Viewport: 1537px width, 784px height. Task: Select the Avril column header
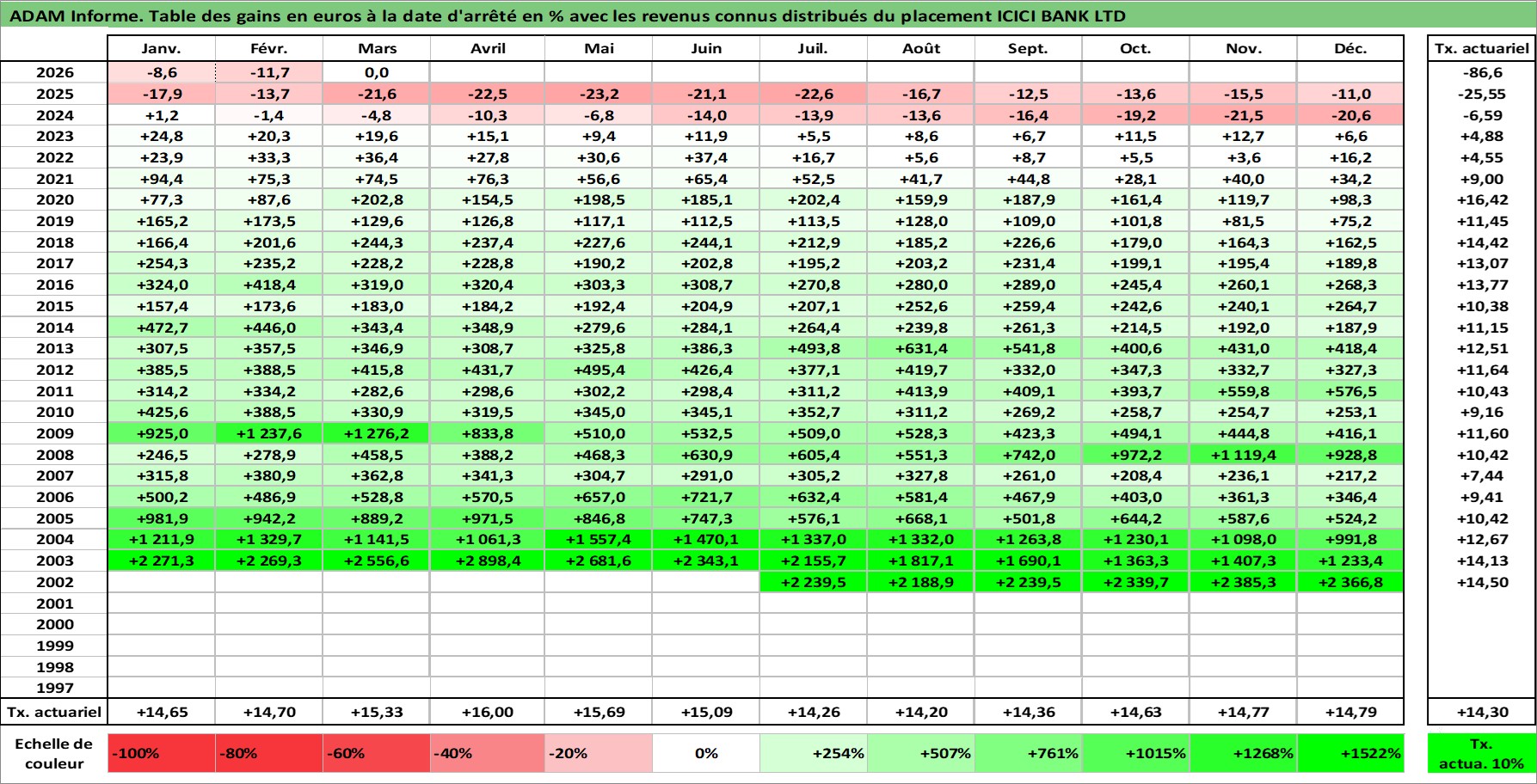(488, 48)
